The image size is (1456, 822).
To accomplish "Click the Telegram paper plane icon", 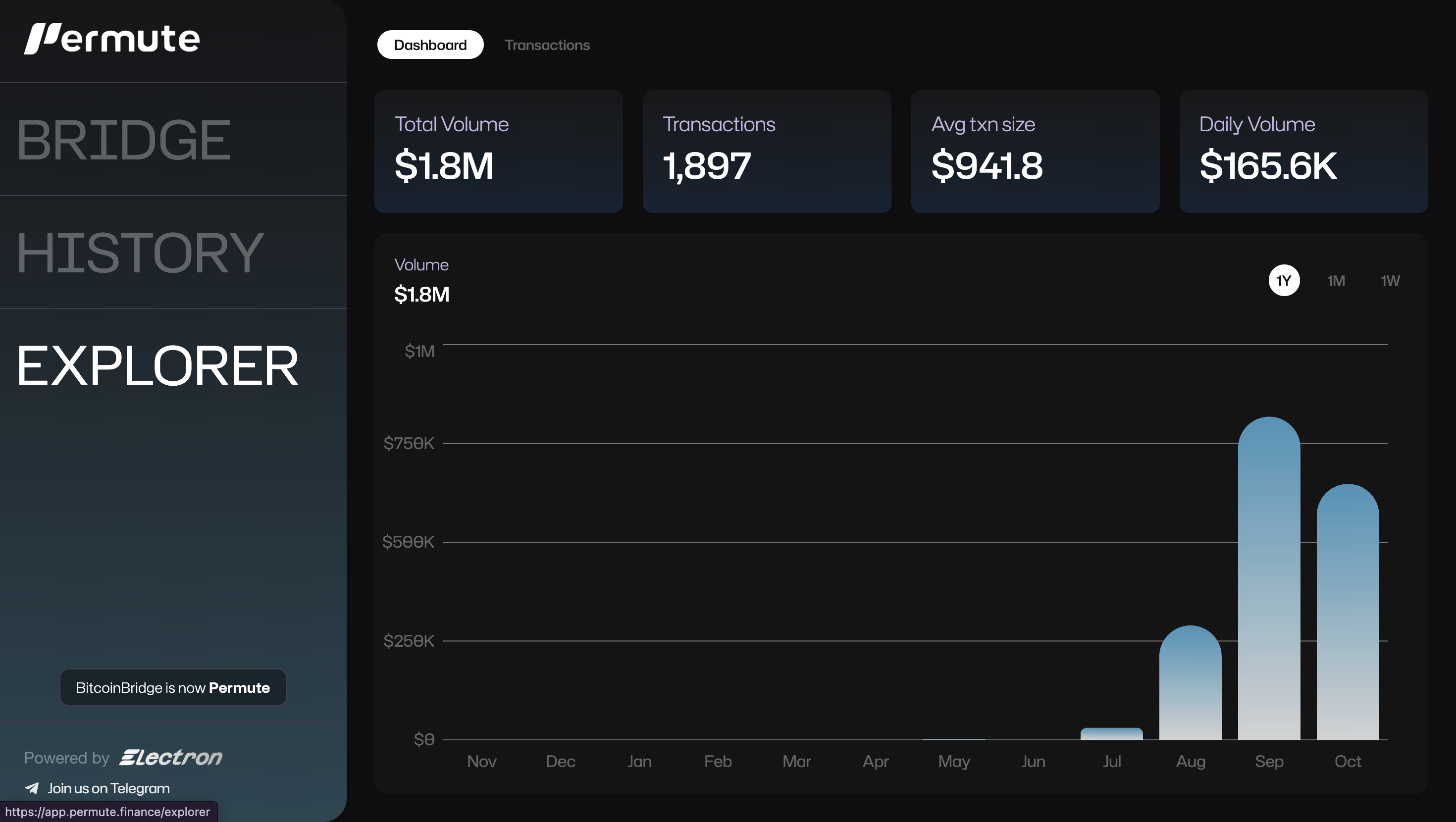I will point(32,787).
